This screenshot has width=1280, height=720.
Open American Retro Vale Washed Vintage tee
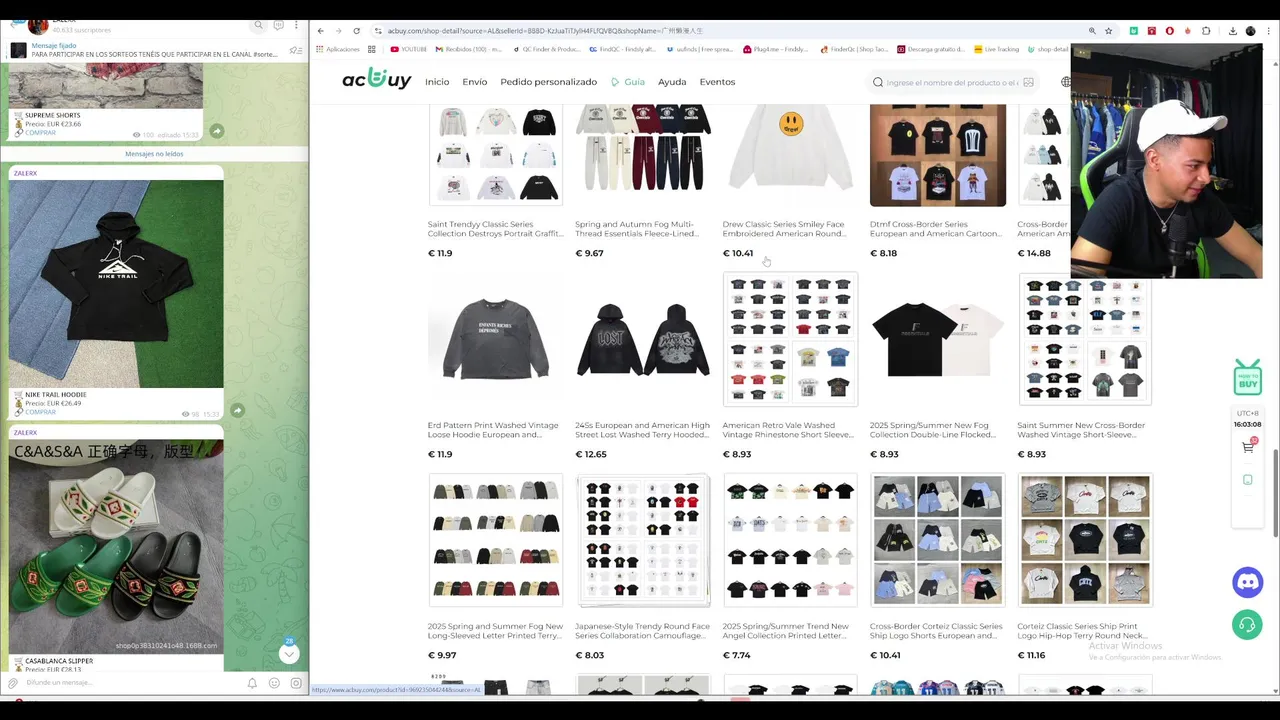click(x=790, y=340)
